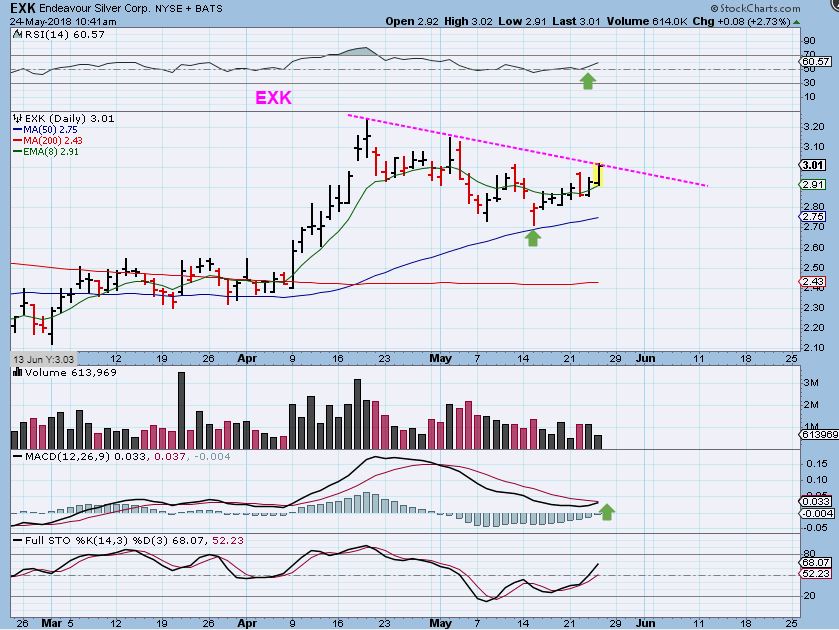The width and height of the screenshot is (839, 630).
Task: Click the '24-May-2018 10:41am' timestamp
Action: tap(63, 21)
